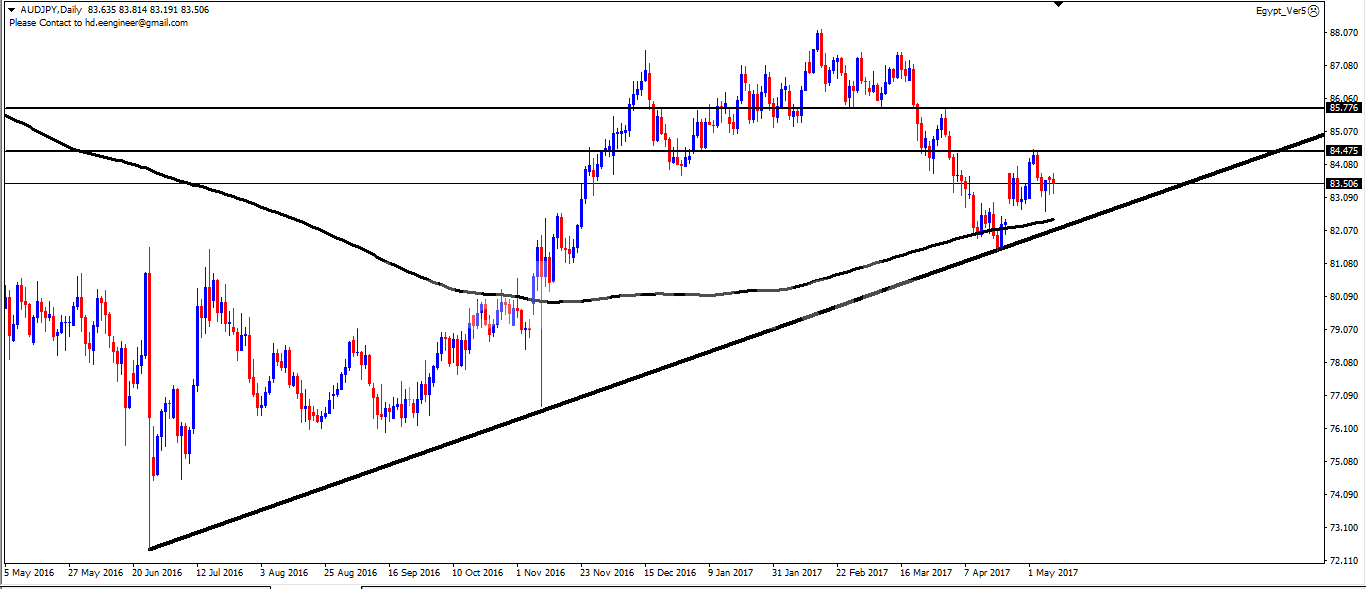Click the 1 May 2017 date label
This screenshot has width=1366, height=589.
(x=1053, y=574)
